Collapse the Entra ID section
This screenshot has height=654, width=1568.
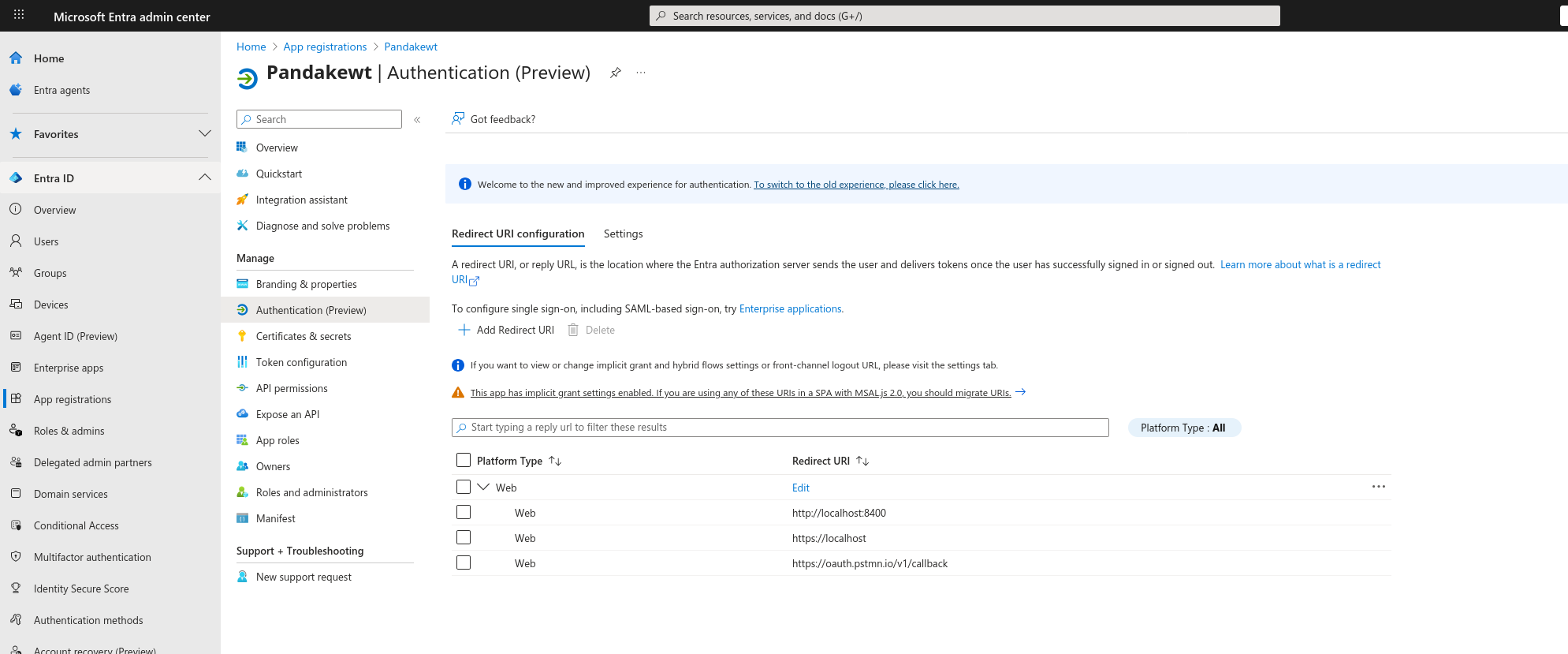point(204,178)
